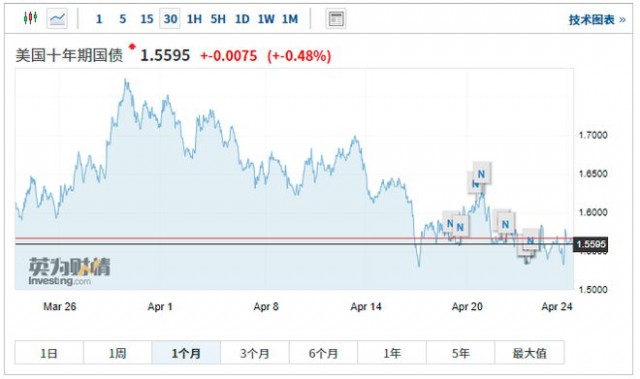Select the 1周 range tab
This screenshot has width=640, height=379.
[x=118, y=352]
